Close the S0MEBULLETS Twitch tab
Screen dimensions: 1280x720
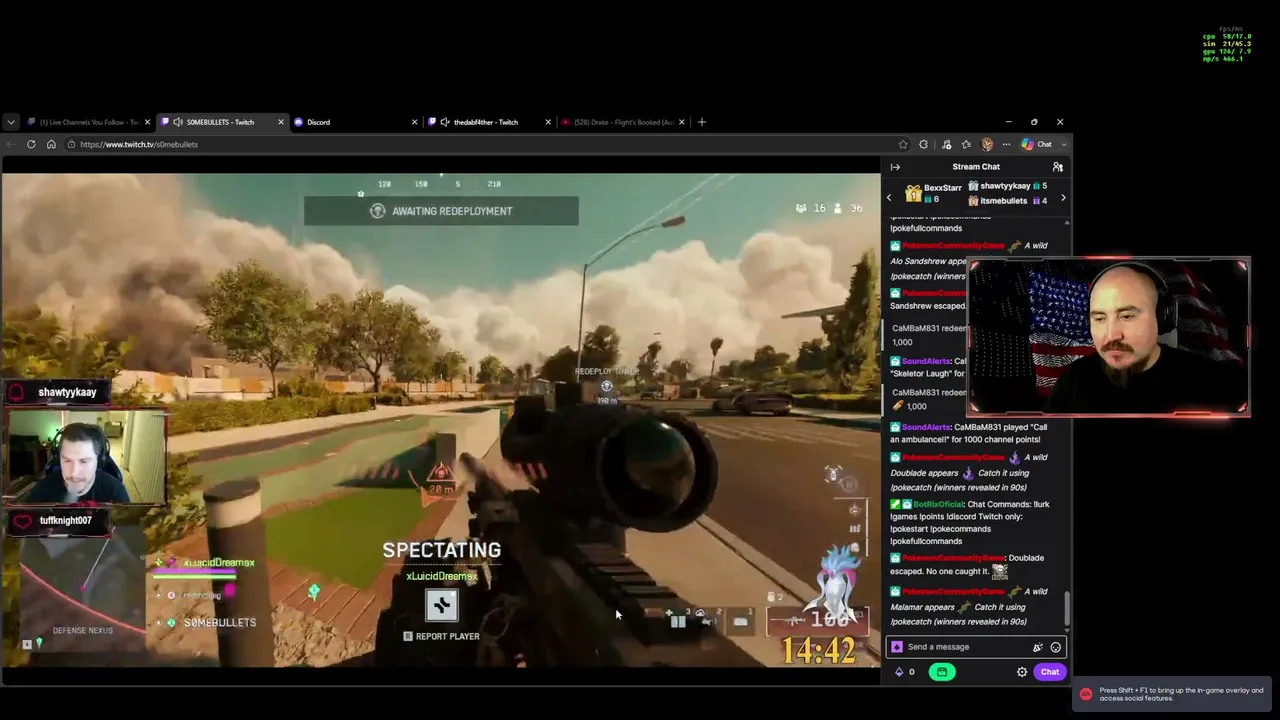281,122
